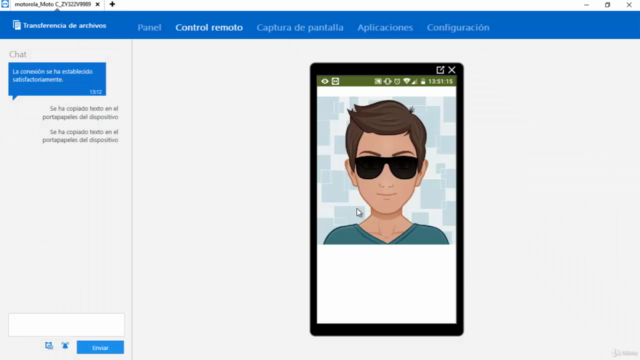Click the file transfer document icon
This screenshot has width=640, height=360.
(x=17, y=25)
